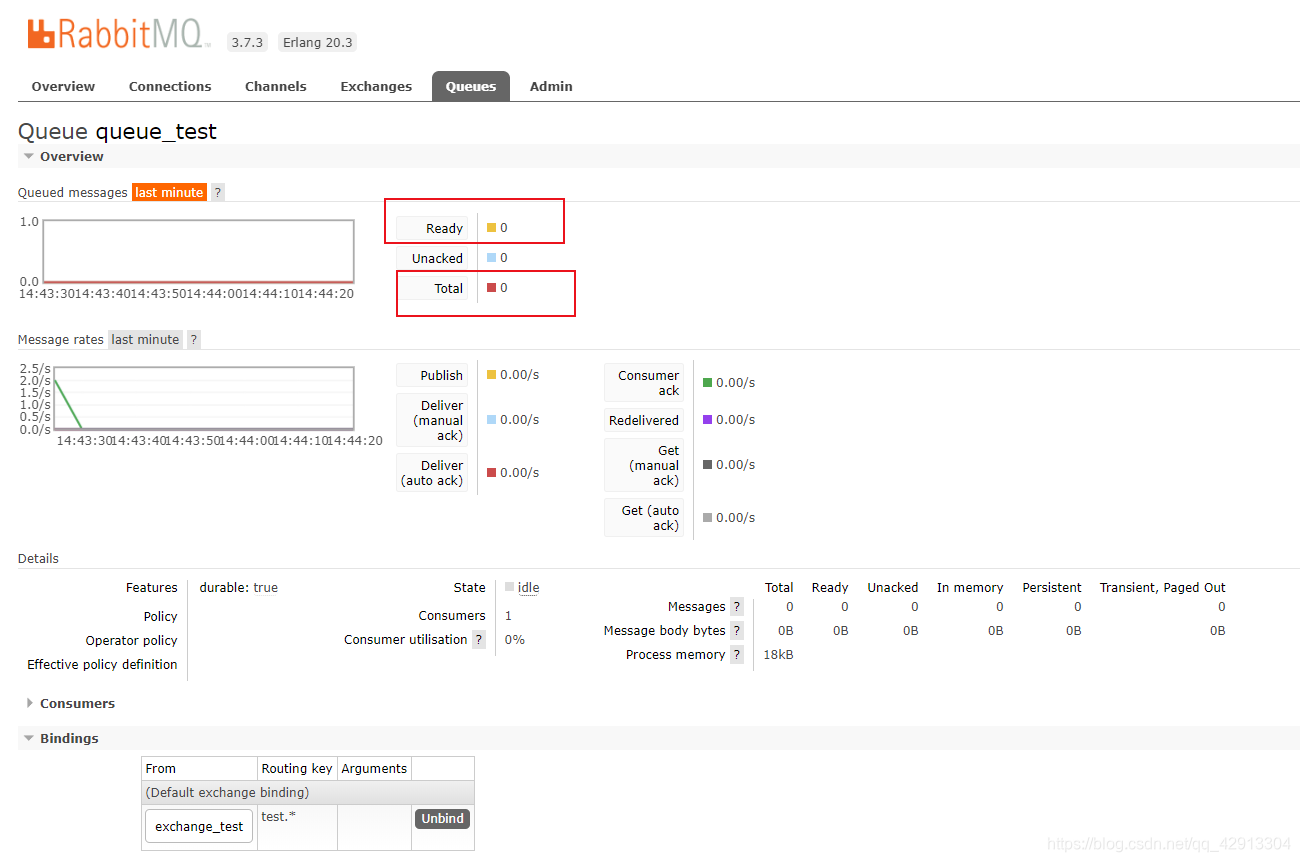Viewport: 1300px width, 862px height.
Task: Click Consumer ack green swatch
Action: pyautogui.click(x=707, y=383)
